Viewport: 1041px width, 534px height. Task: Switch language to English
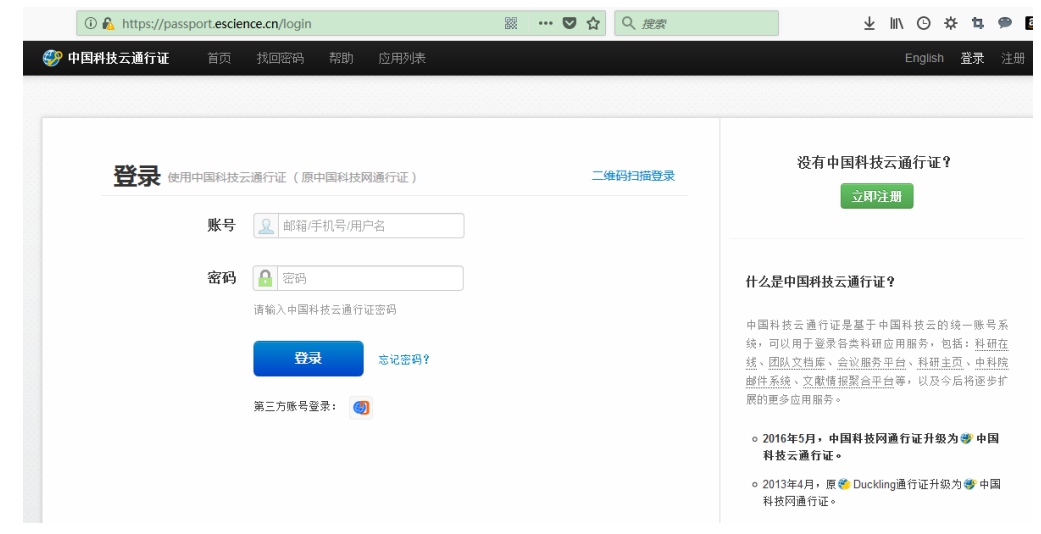click(924, 58)
